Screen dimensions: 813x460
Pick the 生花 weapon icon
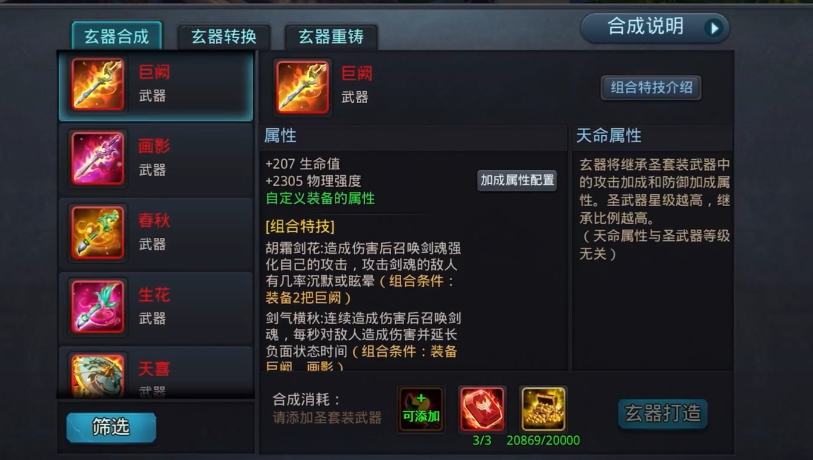98,306
